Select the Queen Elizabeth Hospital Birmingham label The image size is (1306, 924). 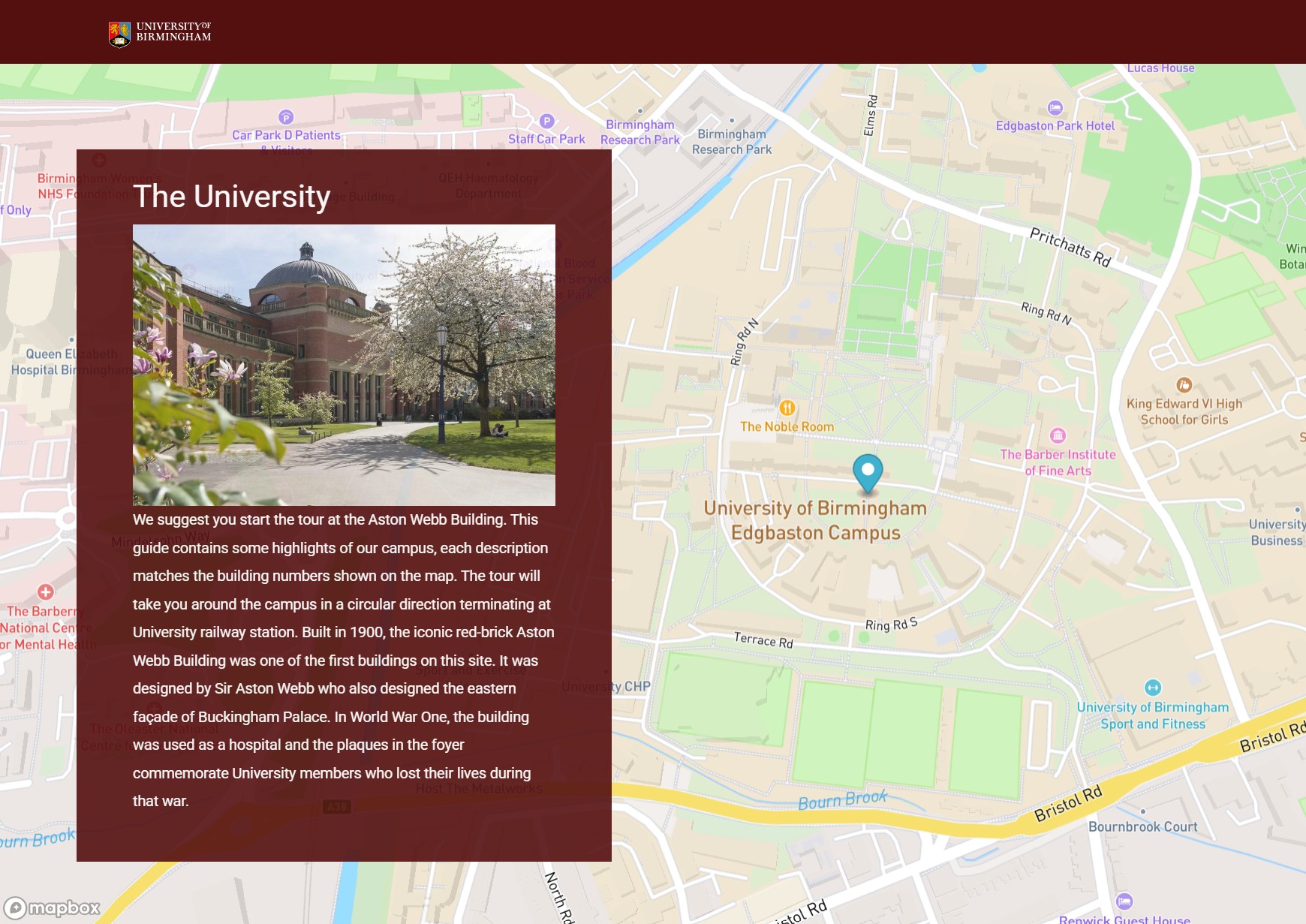point(71,362)
